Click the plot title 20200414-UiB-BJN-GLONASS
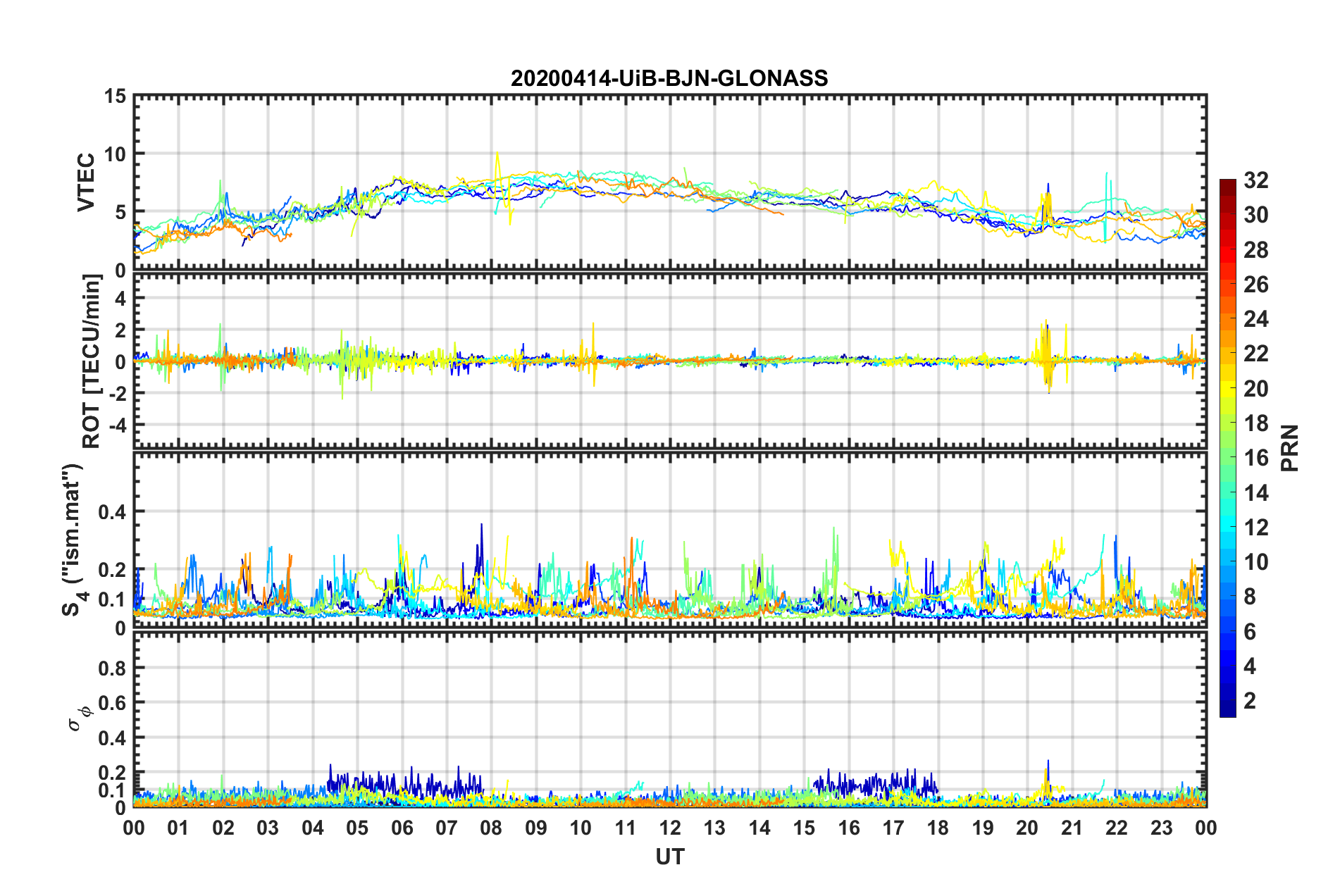 point(669,78)
